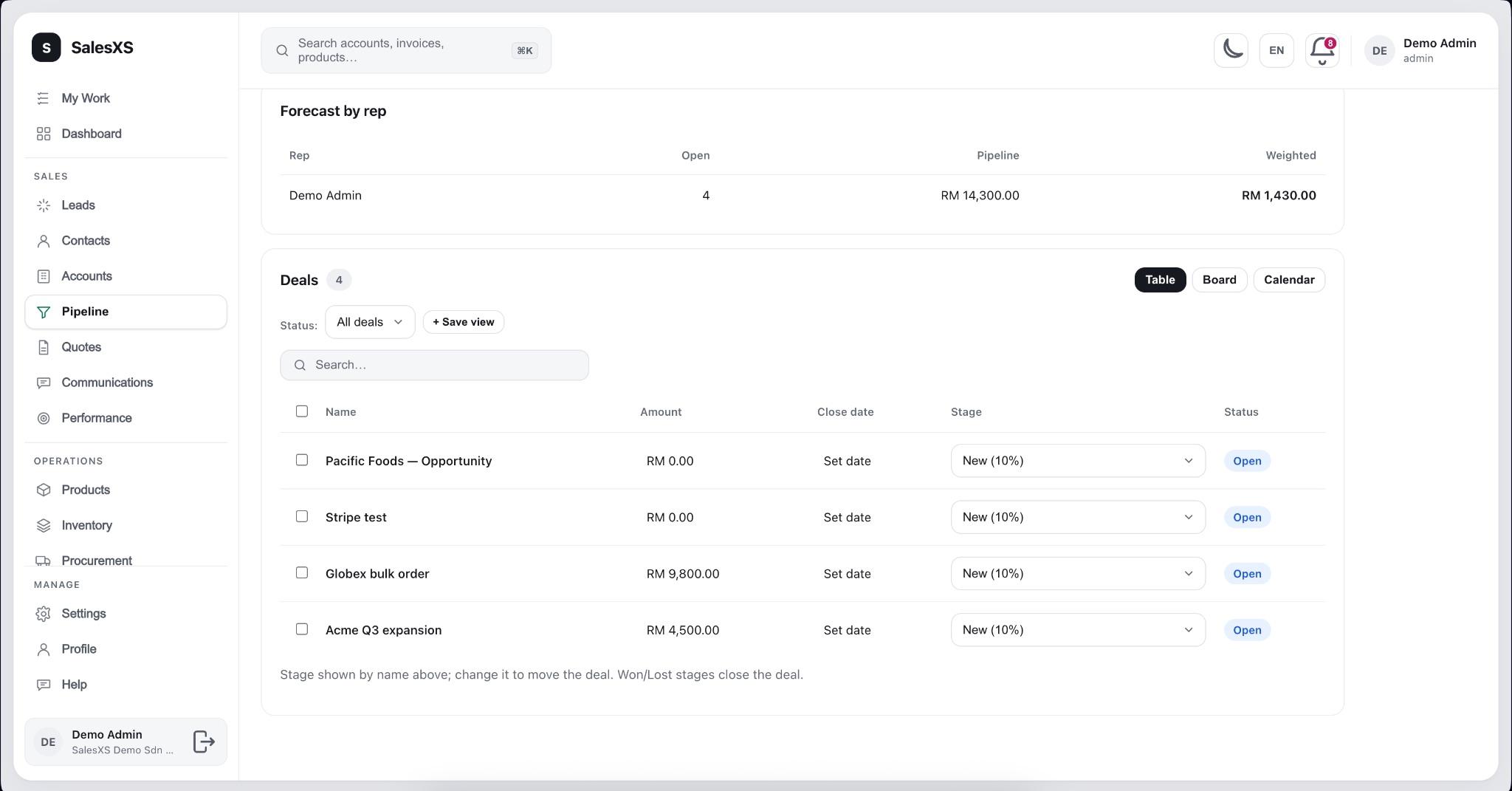
Task: Open the stage dropdown for Acme Q3 expansion
Action: [1078, 630]
